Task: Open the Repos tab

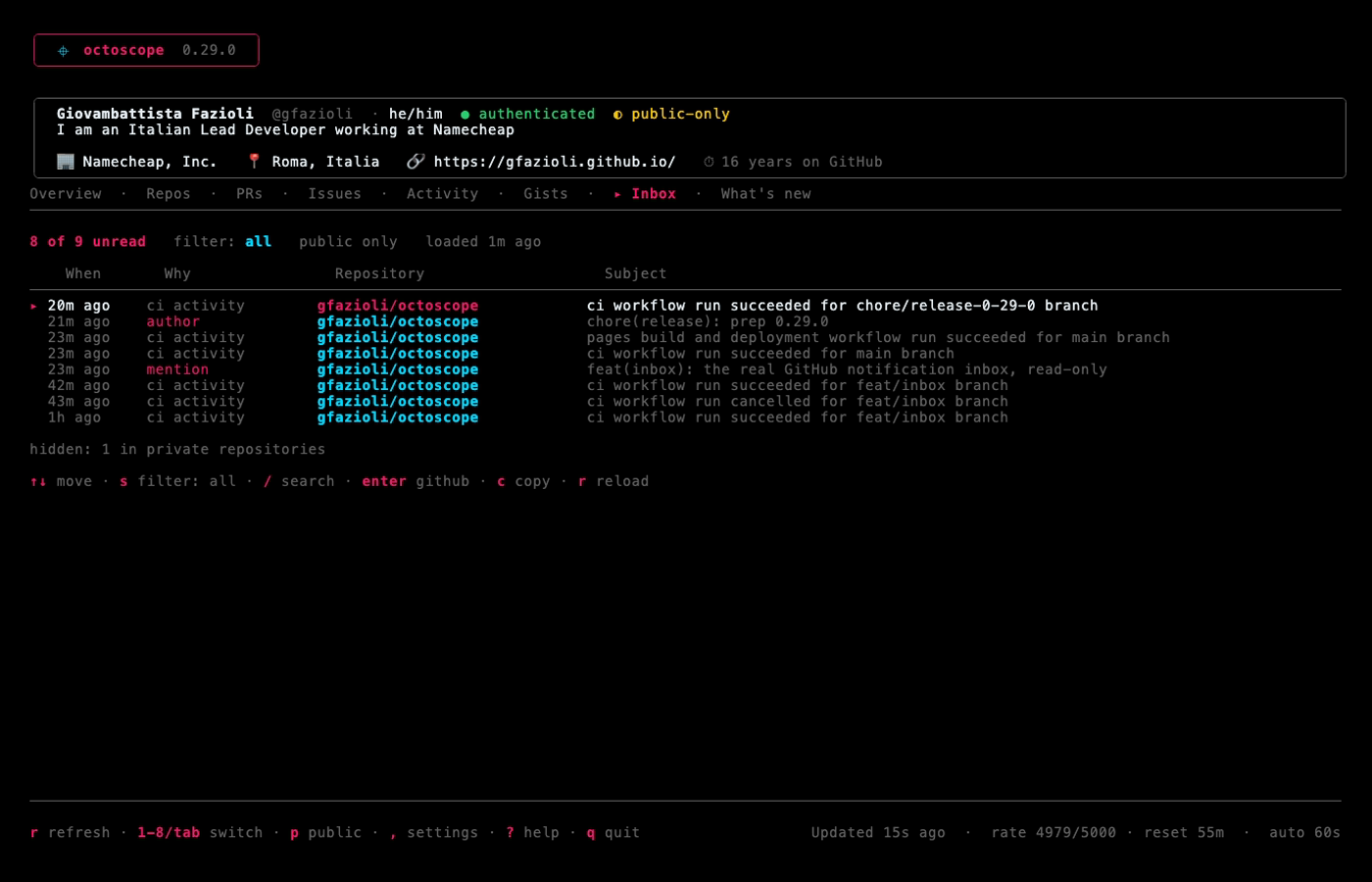Action: 169,194
